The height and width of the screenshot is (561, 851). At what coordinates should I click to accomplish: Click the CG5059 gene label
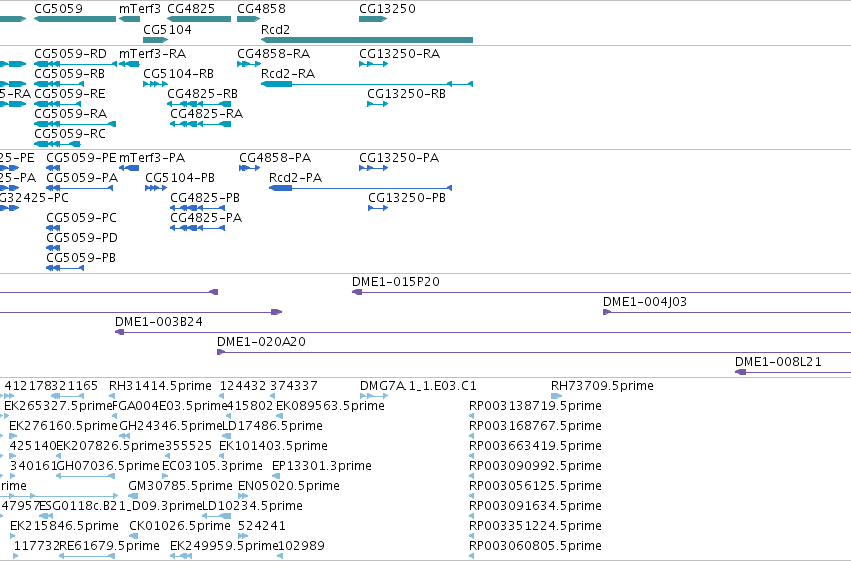tap(59, 9)
